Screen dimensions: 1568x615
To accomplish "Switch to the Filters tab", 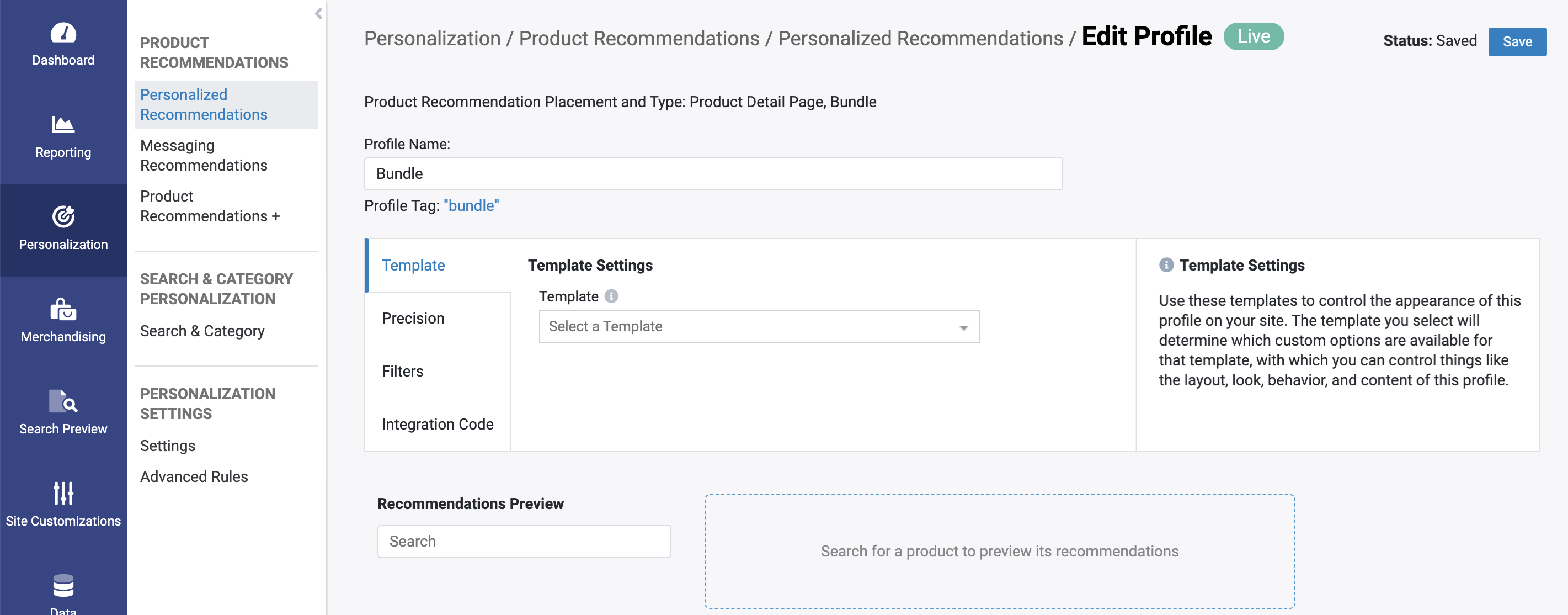I will click(402, 372).
